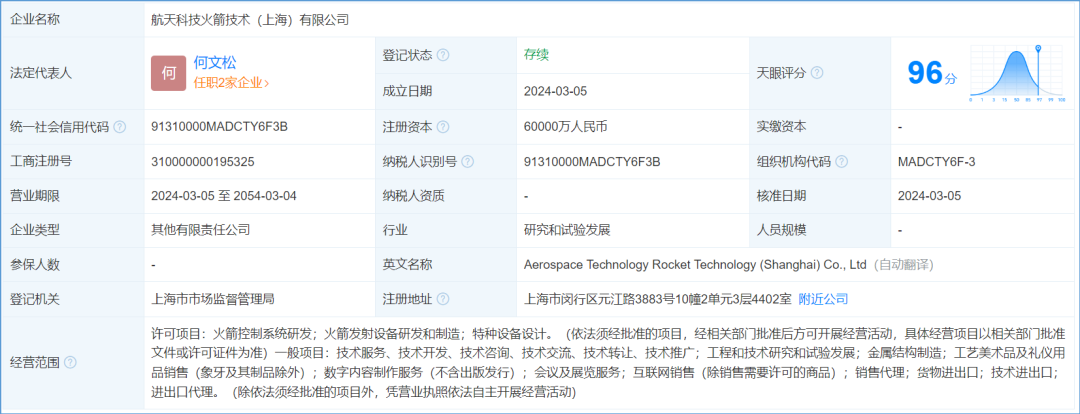1080x414 pixels.
Task: Click help icon next to 注册资本
Action: pos(443,127)
